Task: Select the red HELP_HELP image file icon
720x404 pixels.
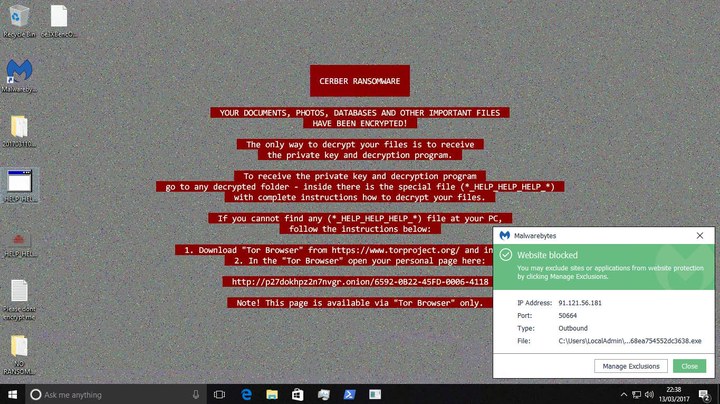Action: [x=19, y=243]
